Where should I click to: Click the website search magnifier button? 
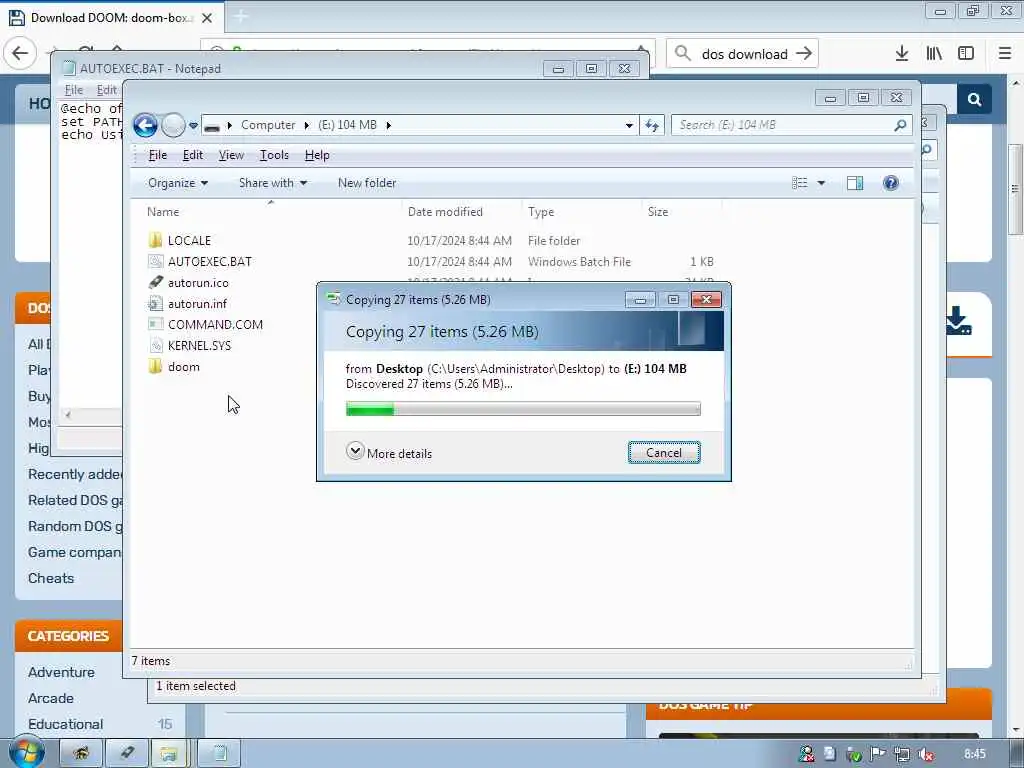click(x=974, y=100)
